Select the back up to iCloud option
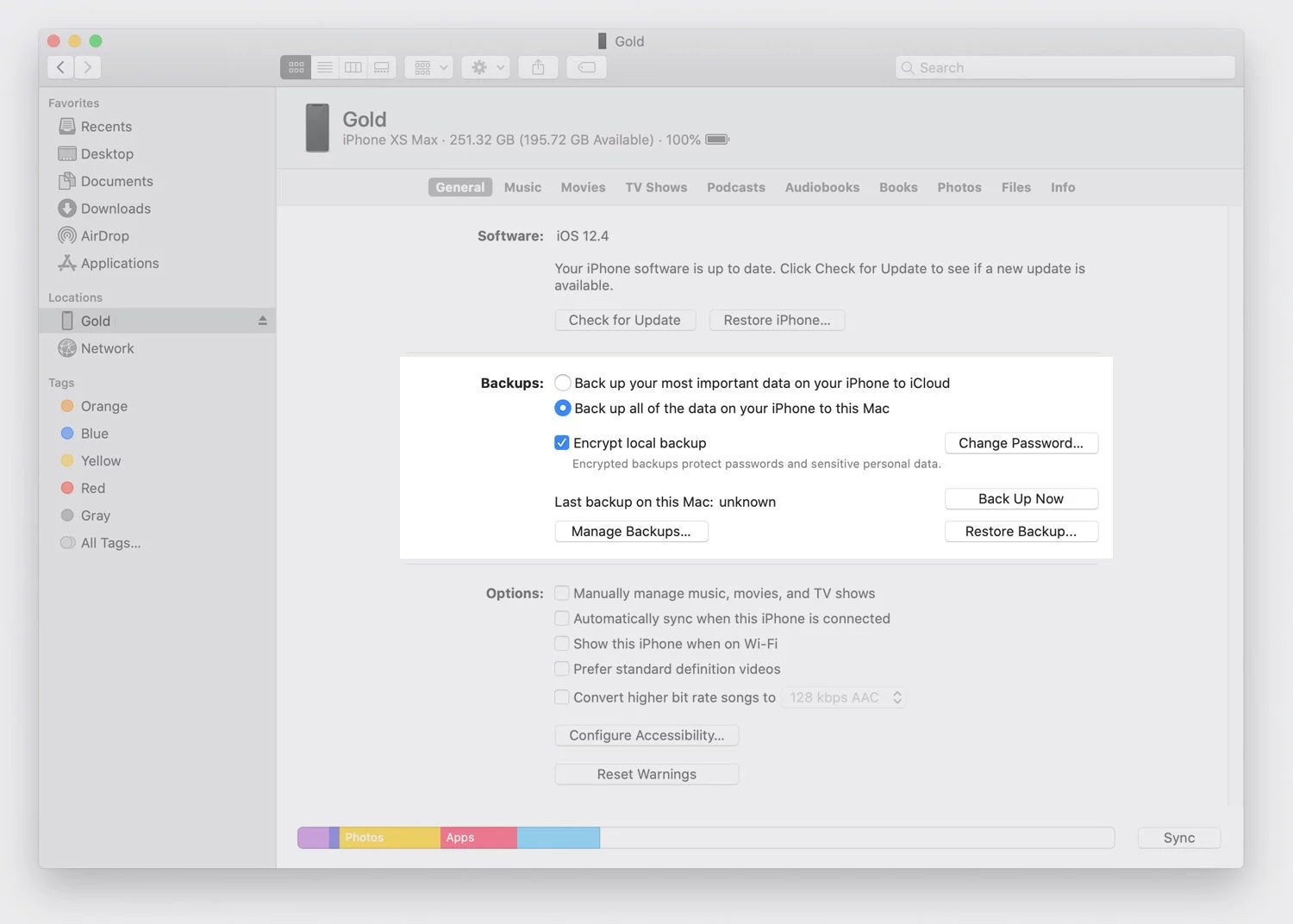The width and height of the screenshot is (1293, 924). tap(563, 383)
